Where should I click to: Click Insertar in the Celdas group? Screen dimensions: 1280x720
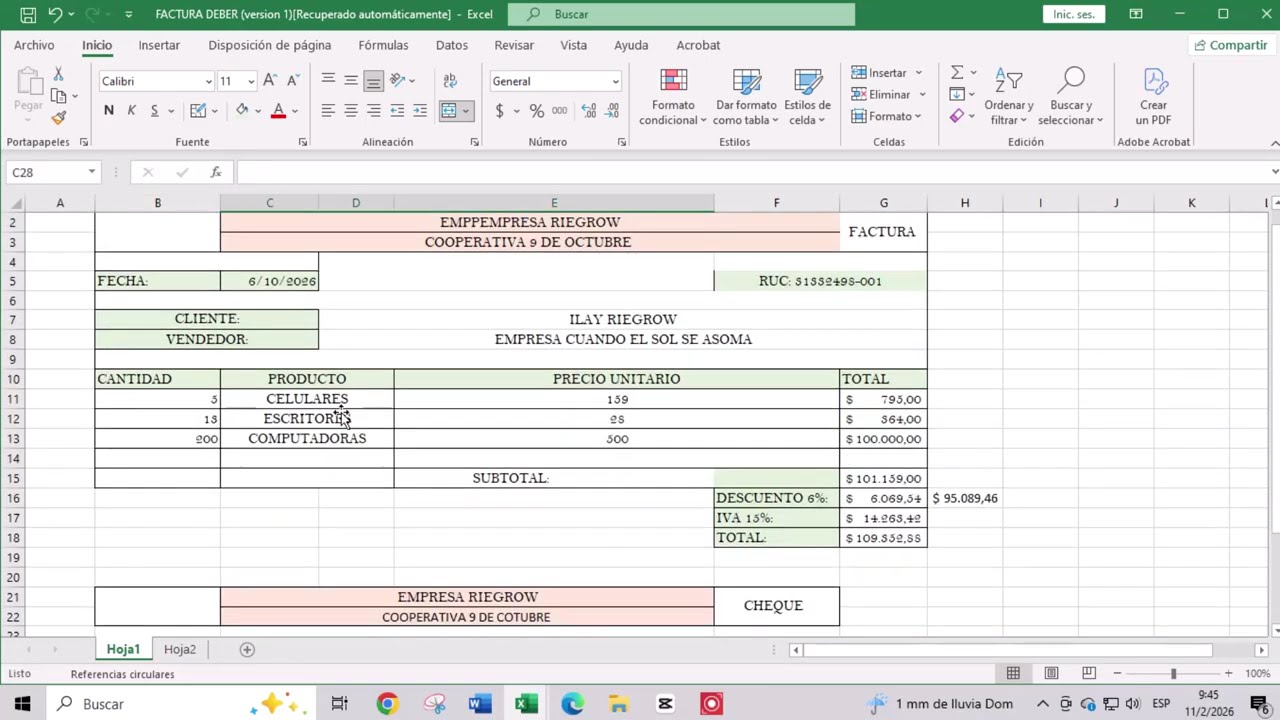(x=886, y=73)
